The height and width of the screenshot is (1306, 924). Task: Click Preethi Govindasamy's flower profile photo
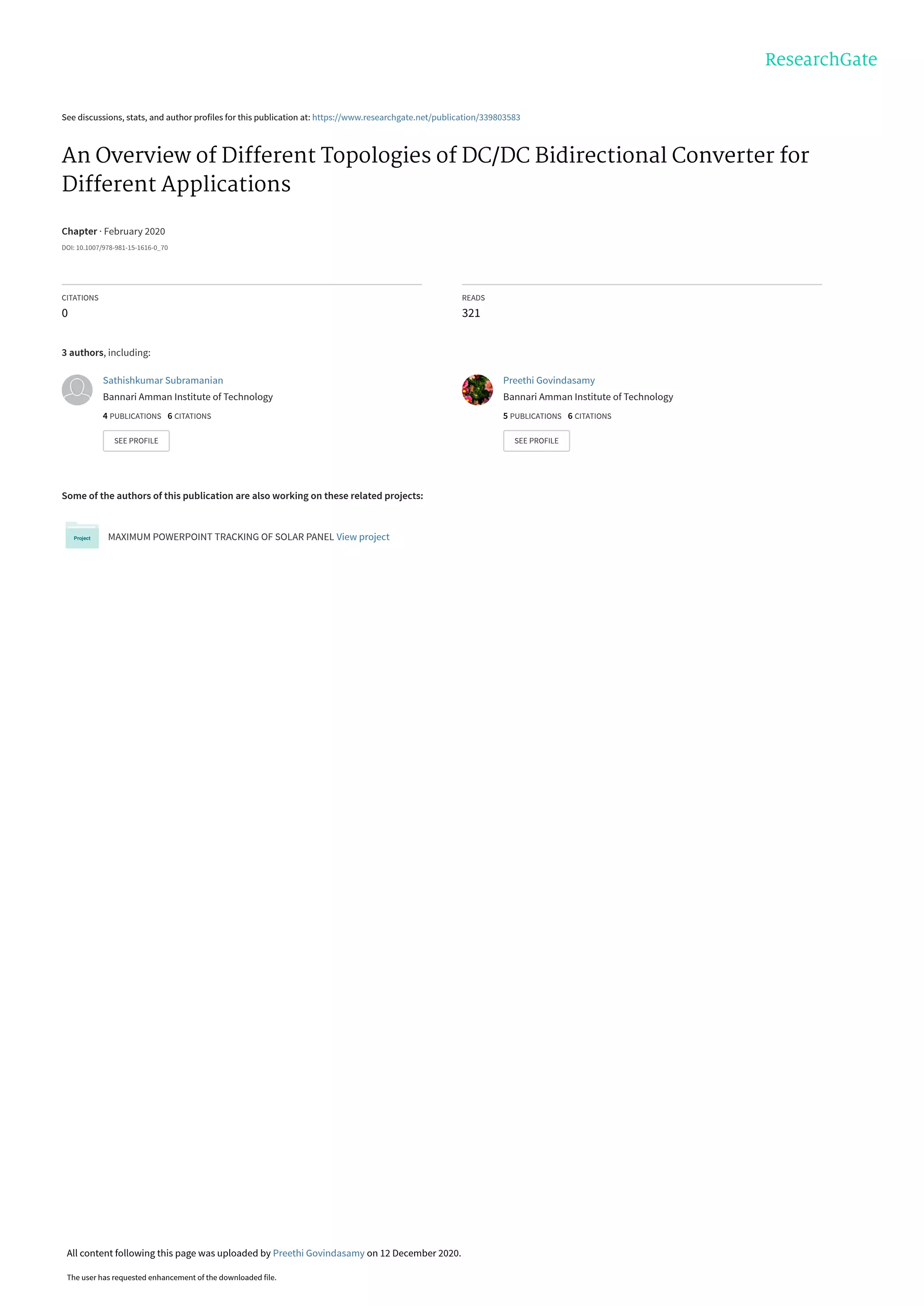click(x=477, y=390)
